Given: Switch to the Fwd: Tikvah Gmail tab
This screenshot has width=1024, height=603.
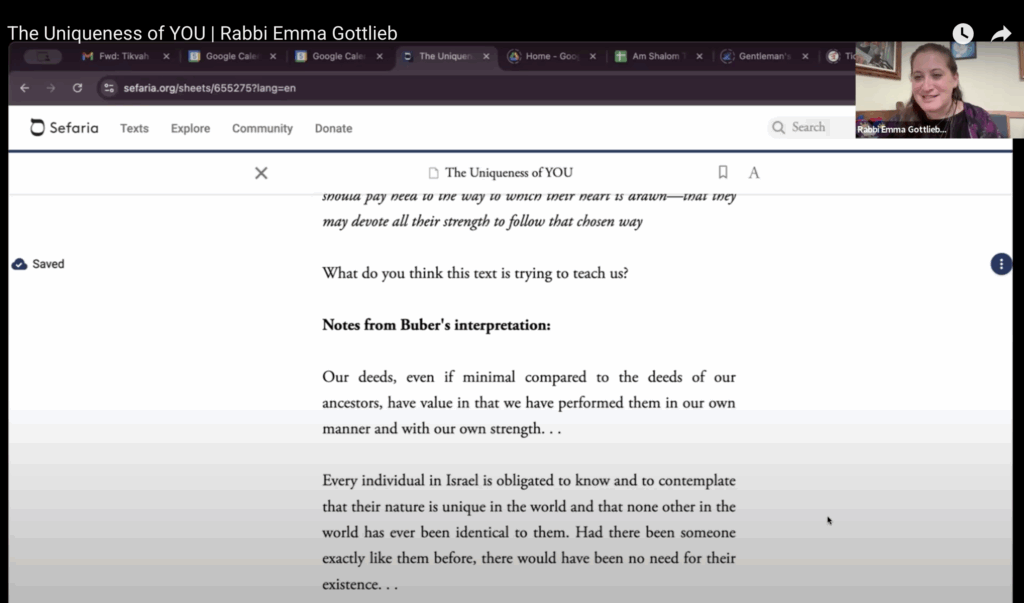Looking at the screenshot, I should 122,57.
